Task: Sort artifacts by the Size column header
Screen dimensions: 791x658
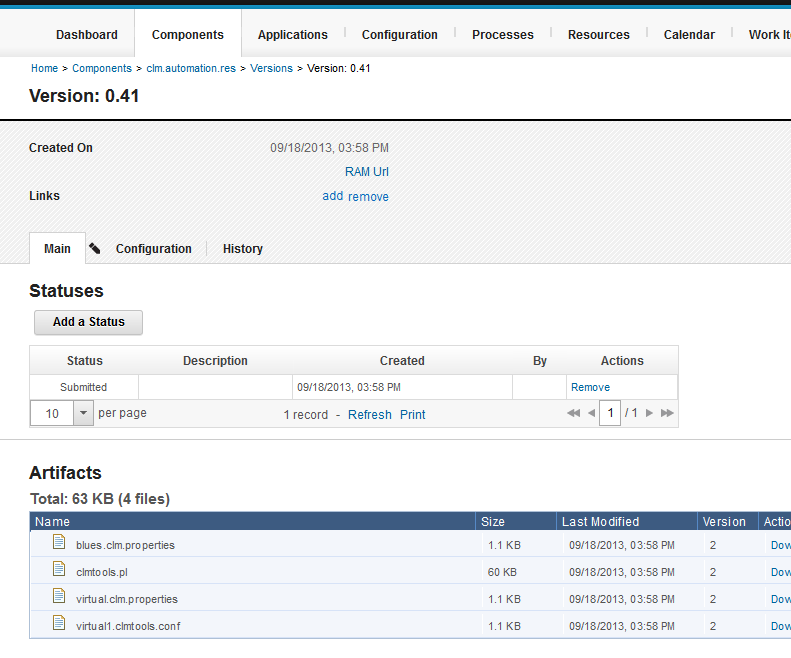Action: (493, 521)
